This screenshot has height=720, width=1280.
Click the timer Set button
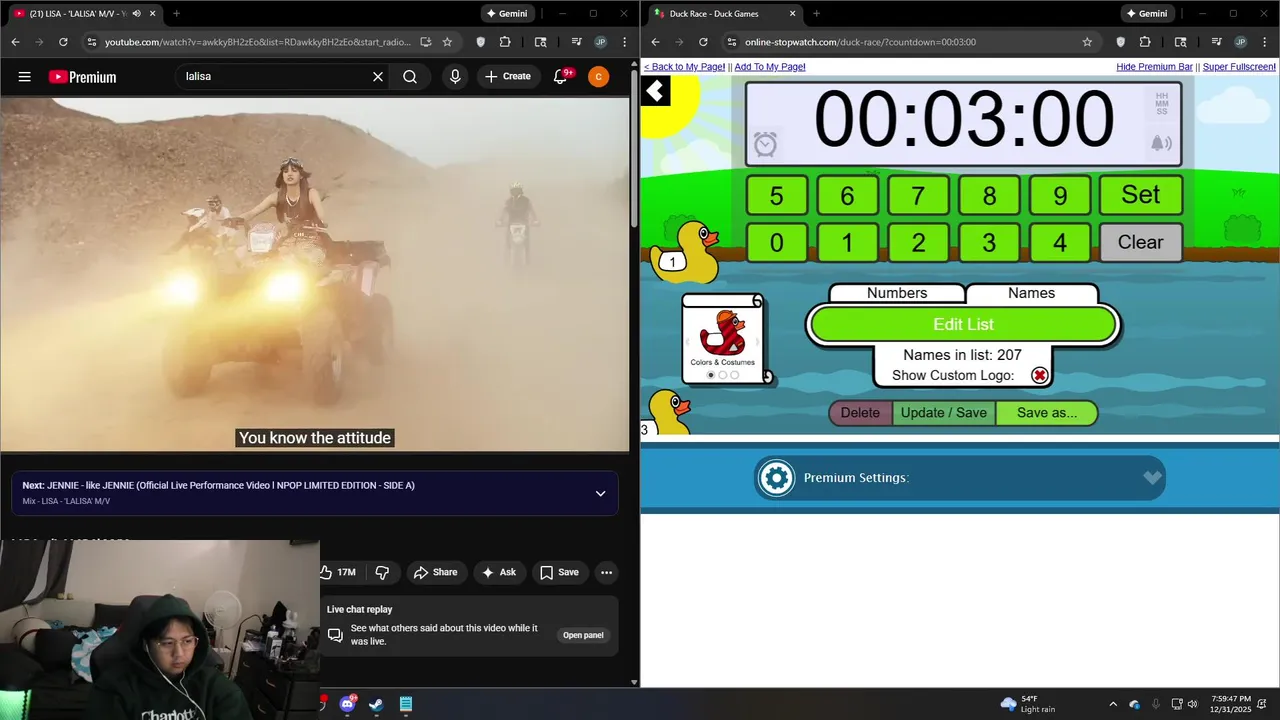[x=1141, y=195]
